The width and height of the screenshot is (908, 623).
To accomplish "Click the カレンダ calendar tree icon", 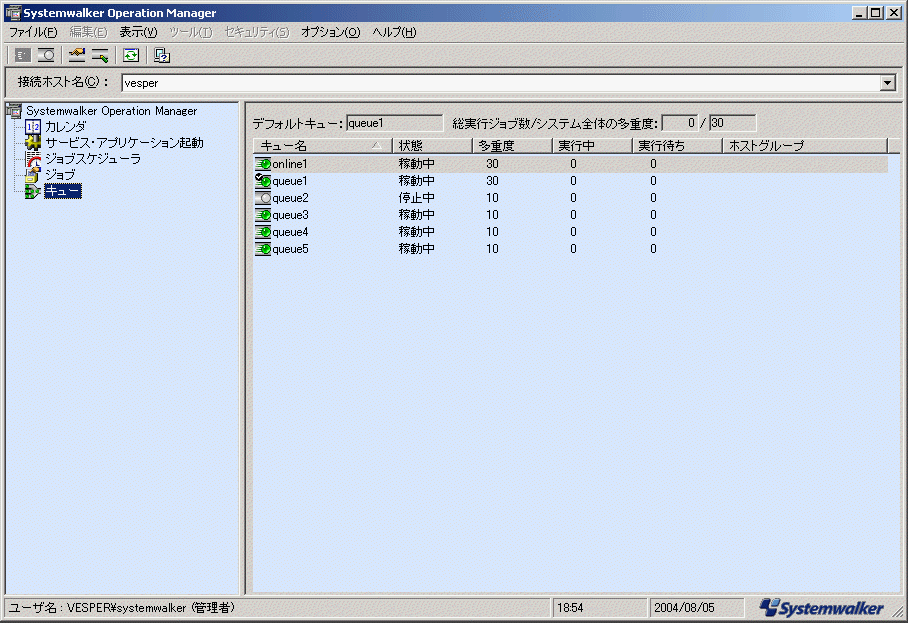I will pos(33,127).
